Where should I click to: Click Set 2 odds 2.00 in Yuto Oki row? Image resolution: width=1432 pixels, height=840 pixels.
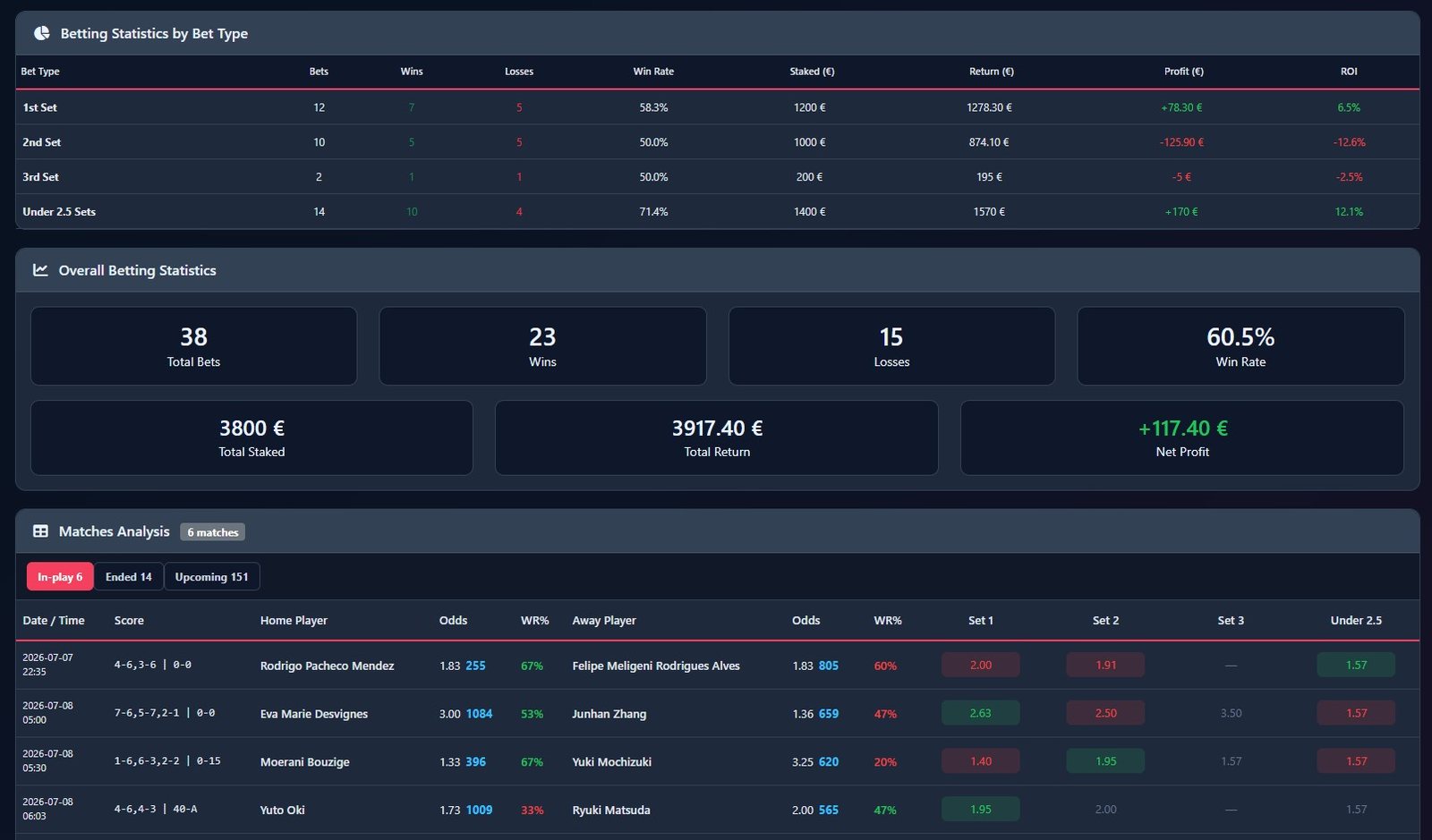coord(1105,810)
